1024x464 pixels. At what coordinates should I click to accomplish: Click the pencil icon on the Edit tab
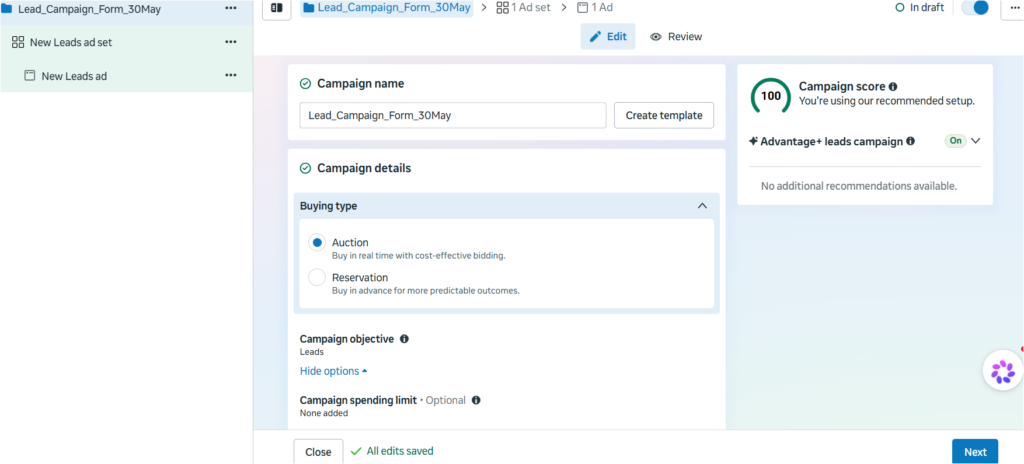(596, 37)
